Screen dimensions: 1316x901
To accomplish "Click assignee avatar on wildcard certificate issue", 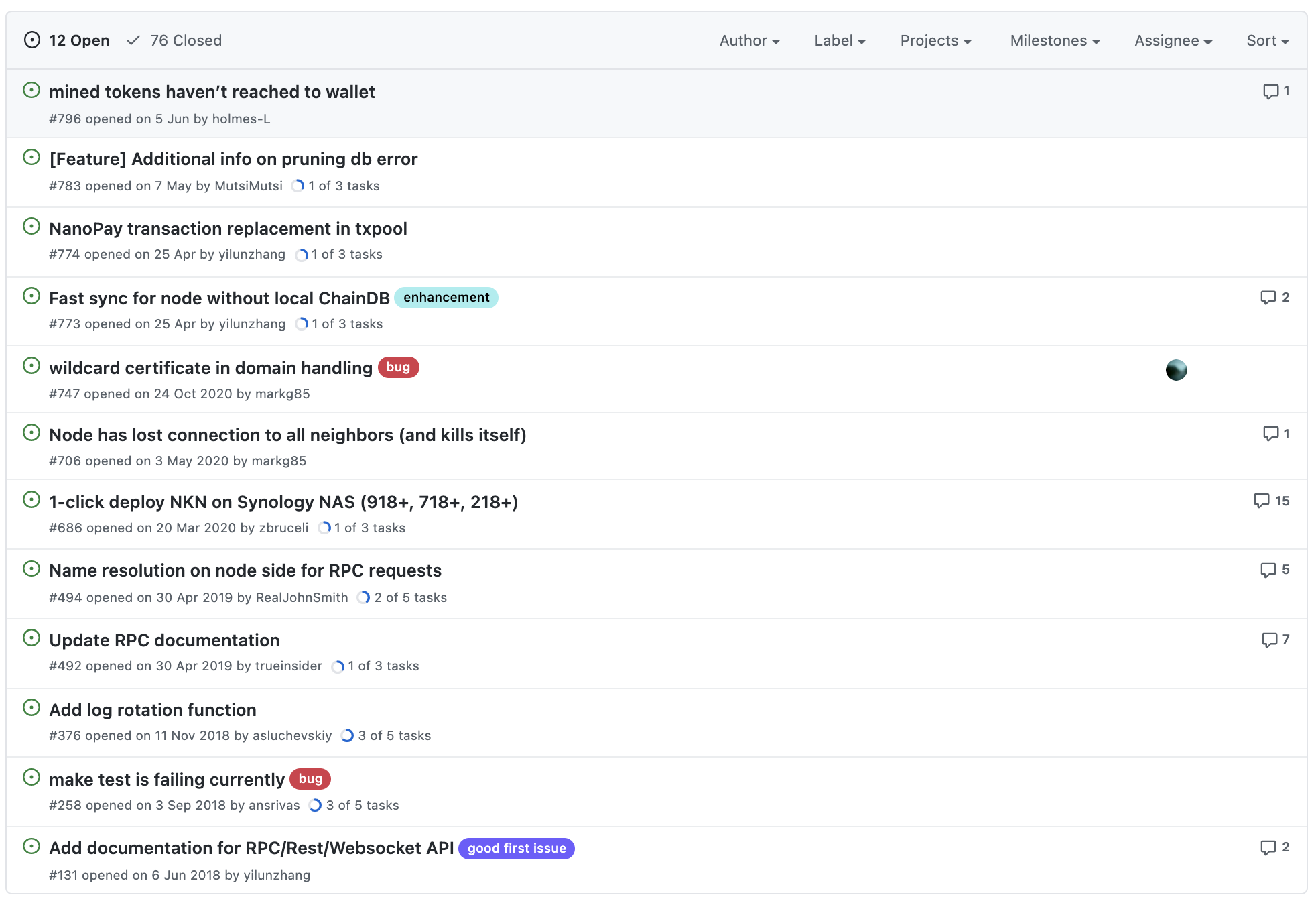I will click(x=1176, y=370).
